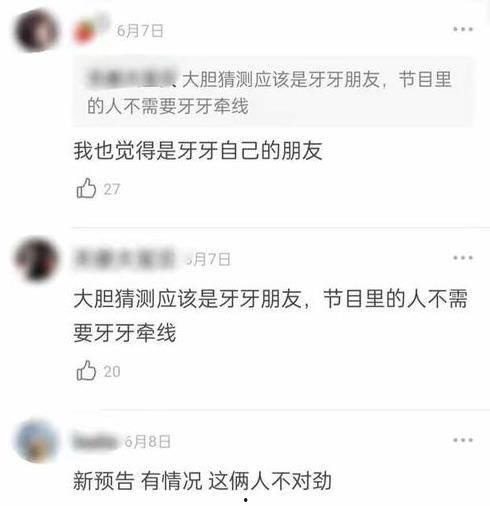The height and width of the screenshot is (506, 490).
Task: Tap the first commenter's red badge icon
Action: click(83, 32)
